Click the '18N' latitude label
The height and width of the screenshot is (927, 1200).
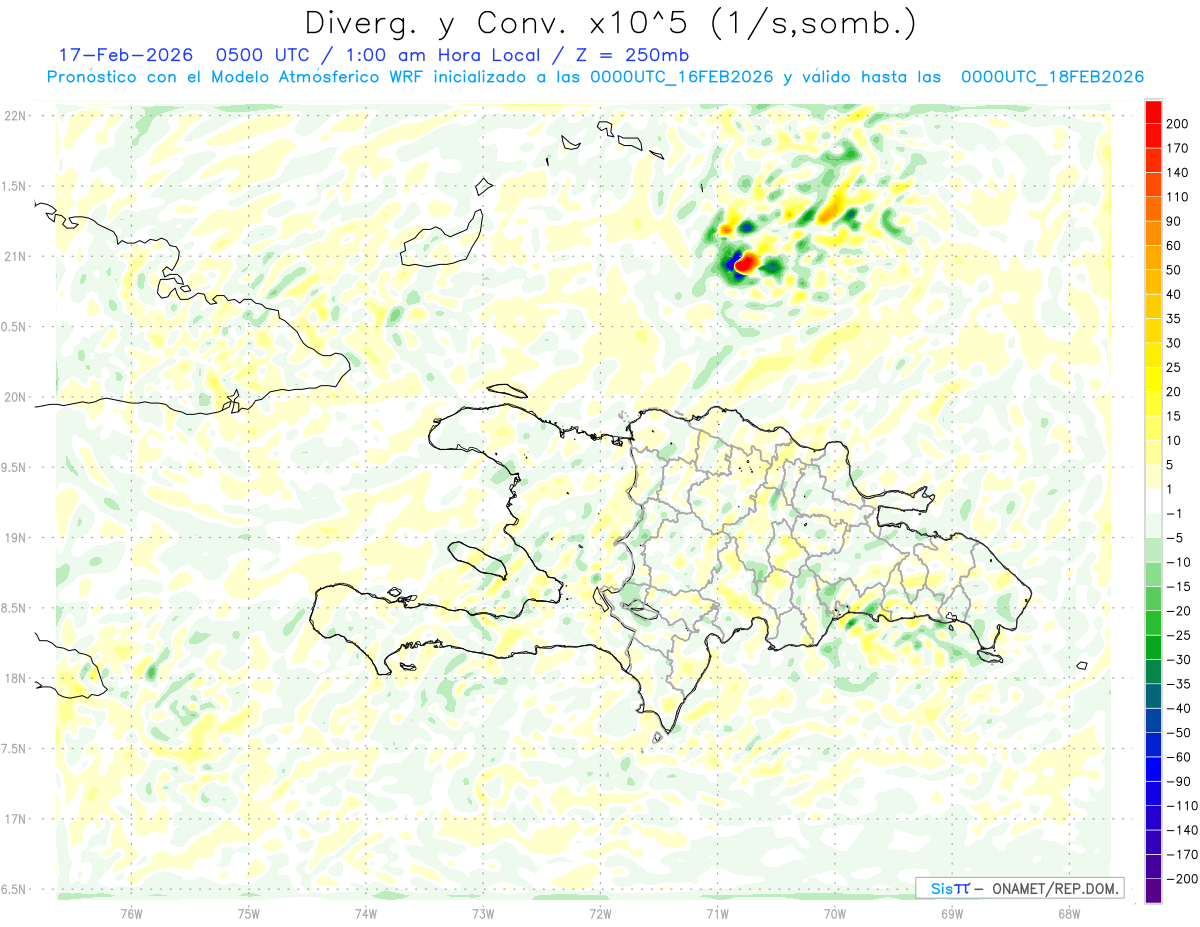pyautogui.click(x=15, y=678)
